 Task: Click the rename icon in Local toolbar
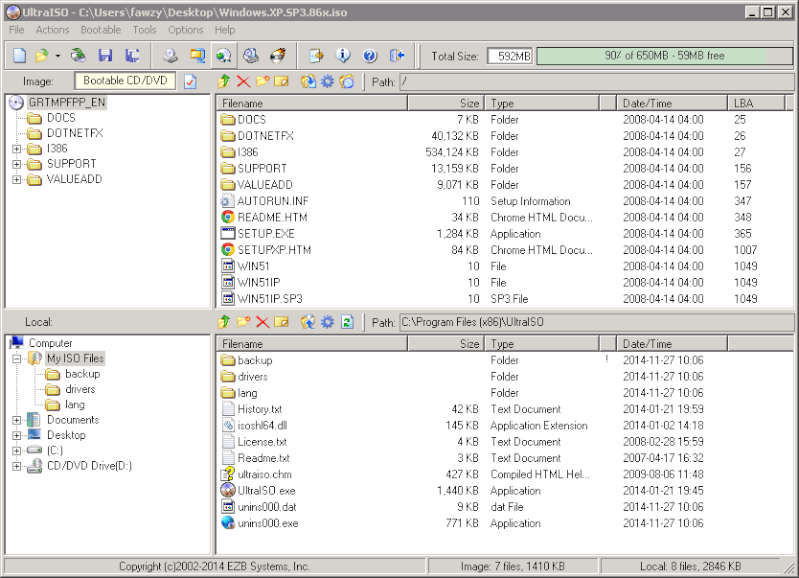pyautogui.click(x=281, y=322)
